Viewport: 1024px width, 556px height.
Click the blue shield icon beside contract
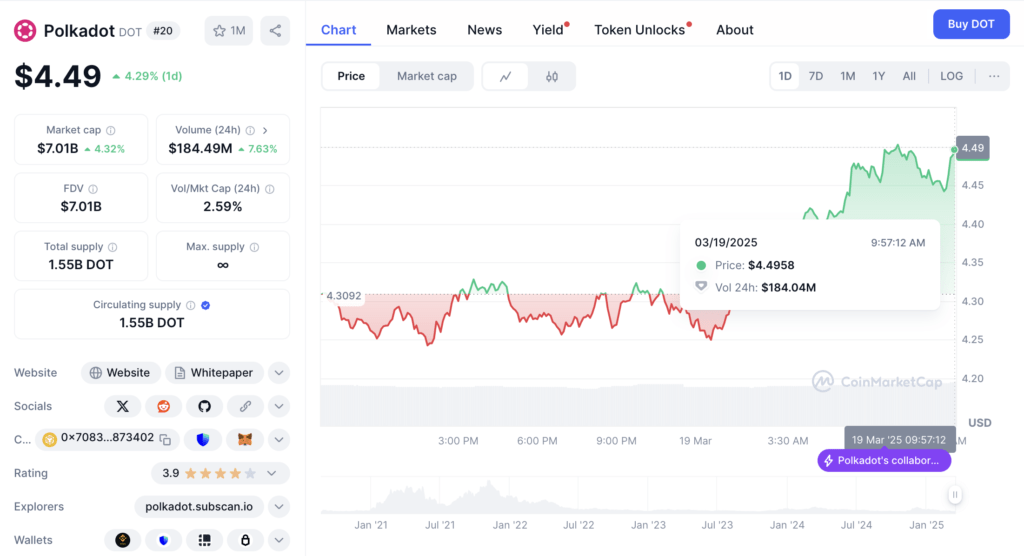tap(203, 440)
